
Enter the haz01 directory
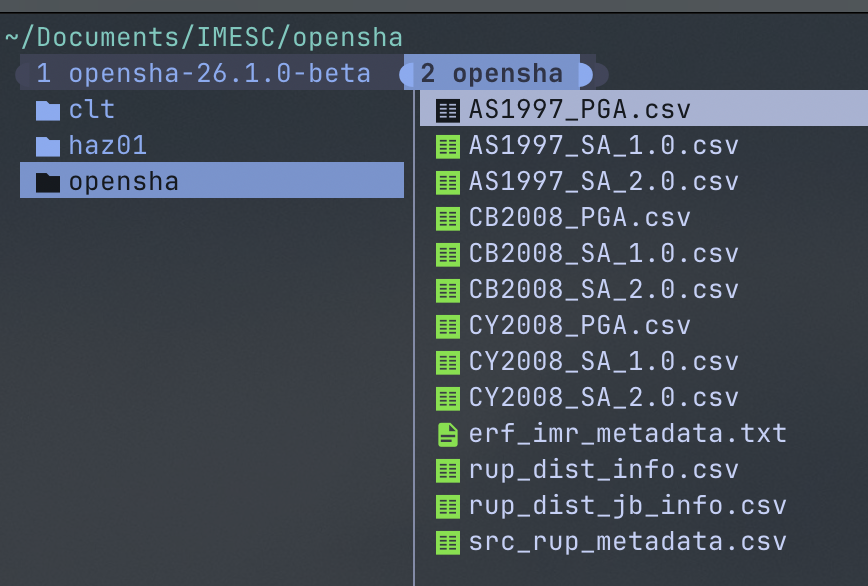point(108,146)
